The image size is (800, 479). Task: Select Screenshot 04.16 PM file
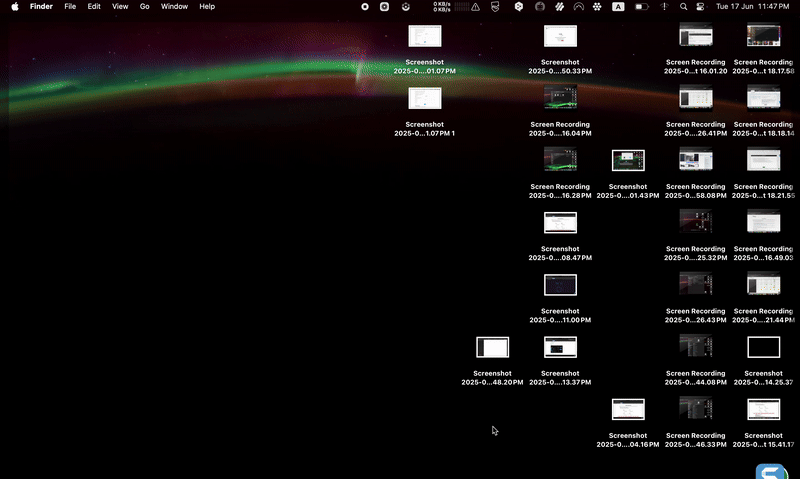coord(628,422)
